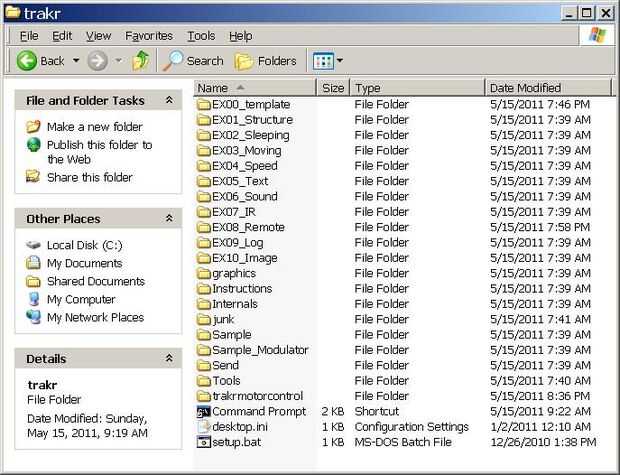Open the Tools menu
620x475 pixels.
point(201,36)
